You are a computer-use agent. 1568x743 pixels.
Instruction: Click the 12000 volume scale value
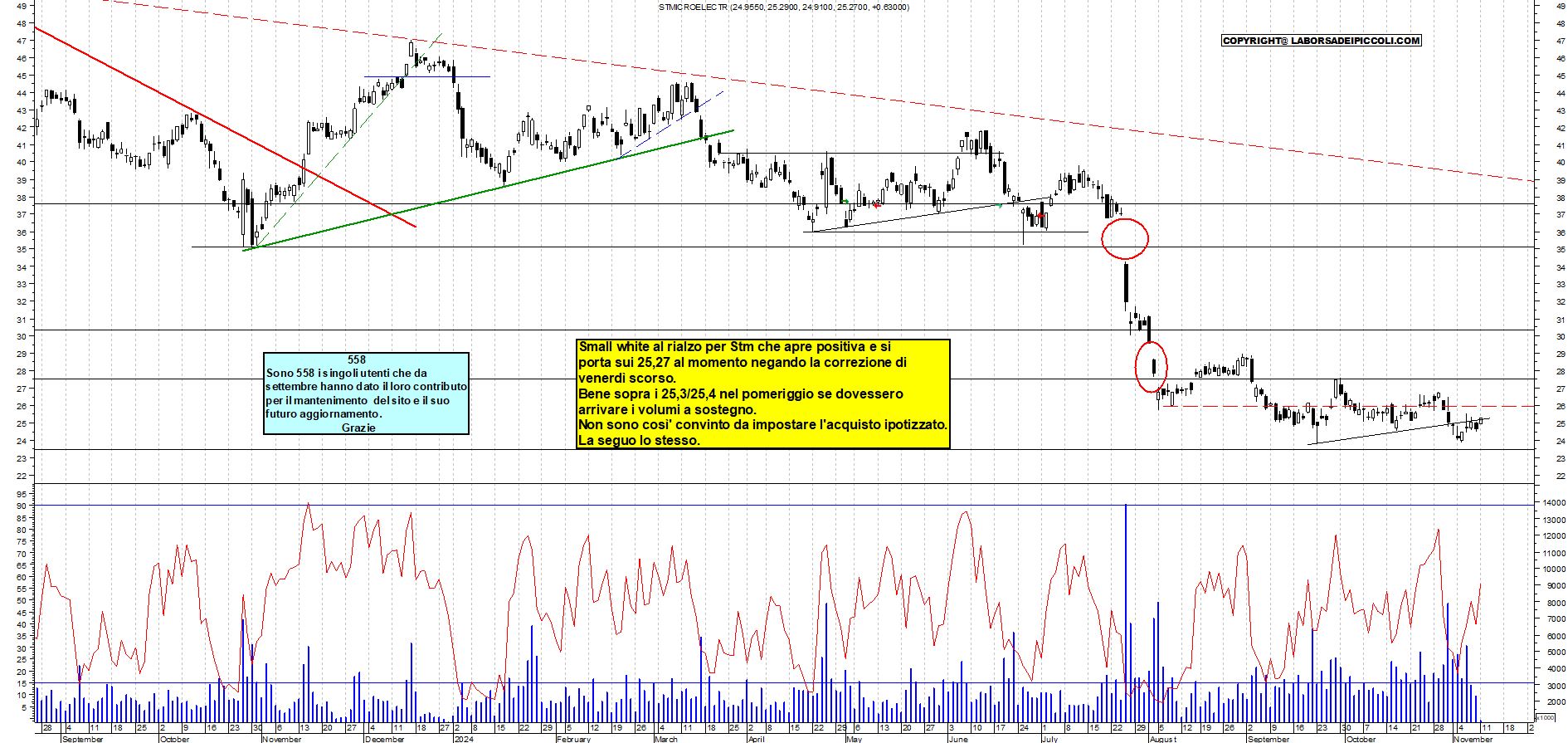point(1553,536)
